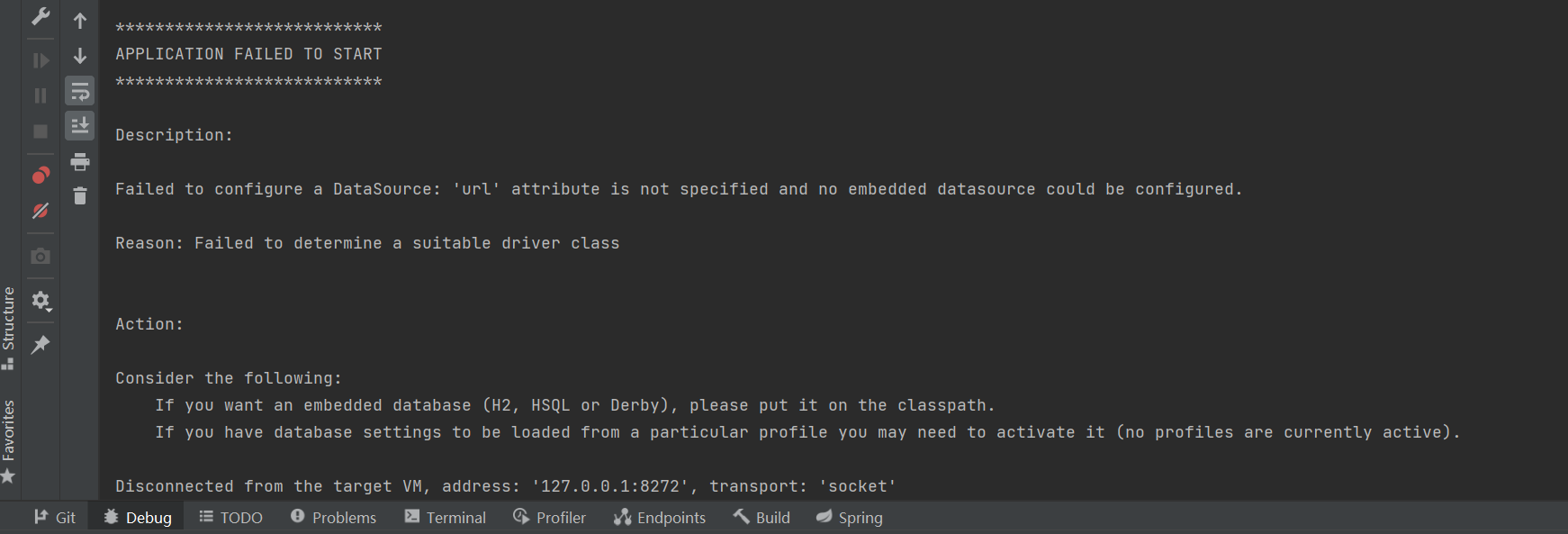Click the View Breakpoints icon
Image resolution: width=1568 pixels, height=534 pixels.
click(x=40, y=175)
